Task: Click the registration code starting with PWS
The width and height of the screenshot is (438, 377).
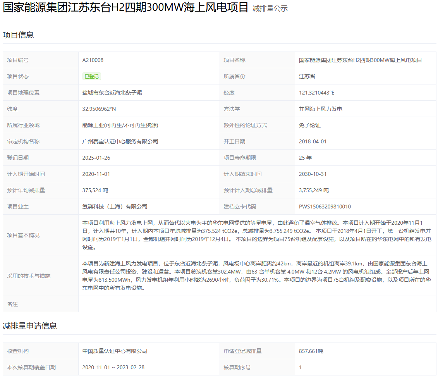Action: click(x=325, y=207)
